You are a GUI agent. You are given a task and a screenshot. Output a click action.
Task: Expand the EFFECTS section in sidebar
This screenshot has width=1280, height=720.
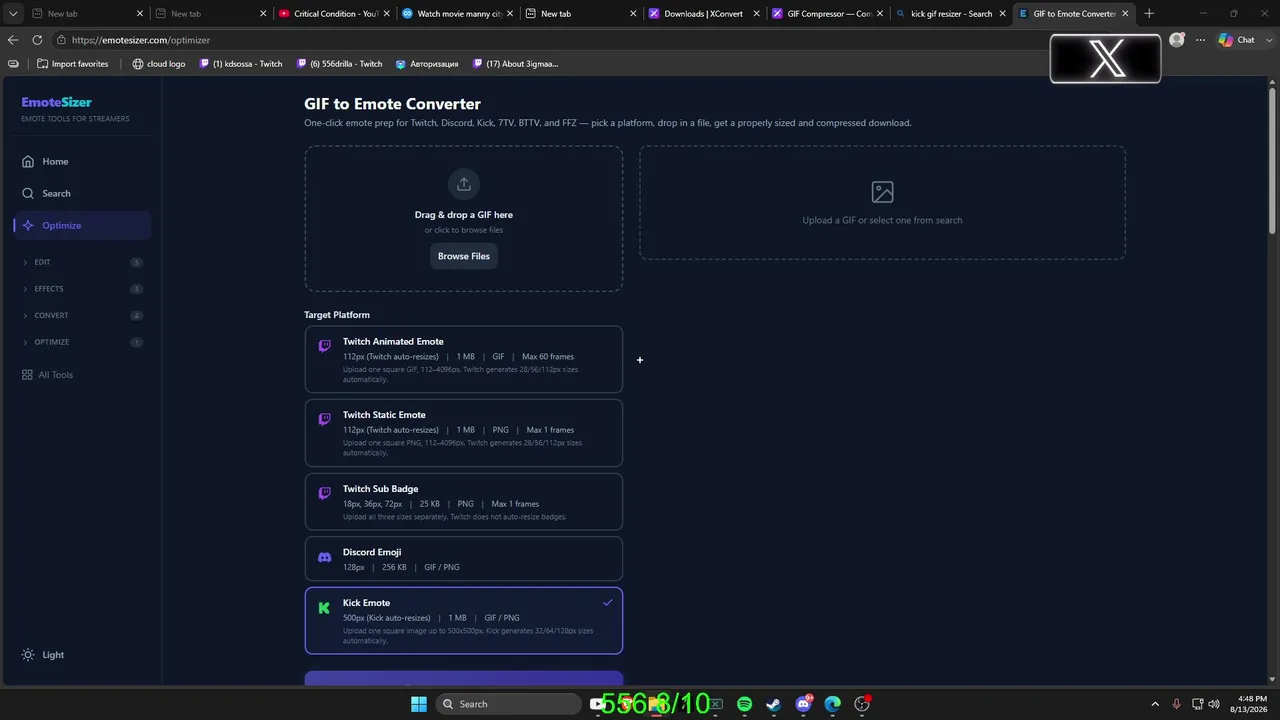point(82,289)
